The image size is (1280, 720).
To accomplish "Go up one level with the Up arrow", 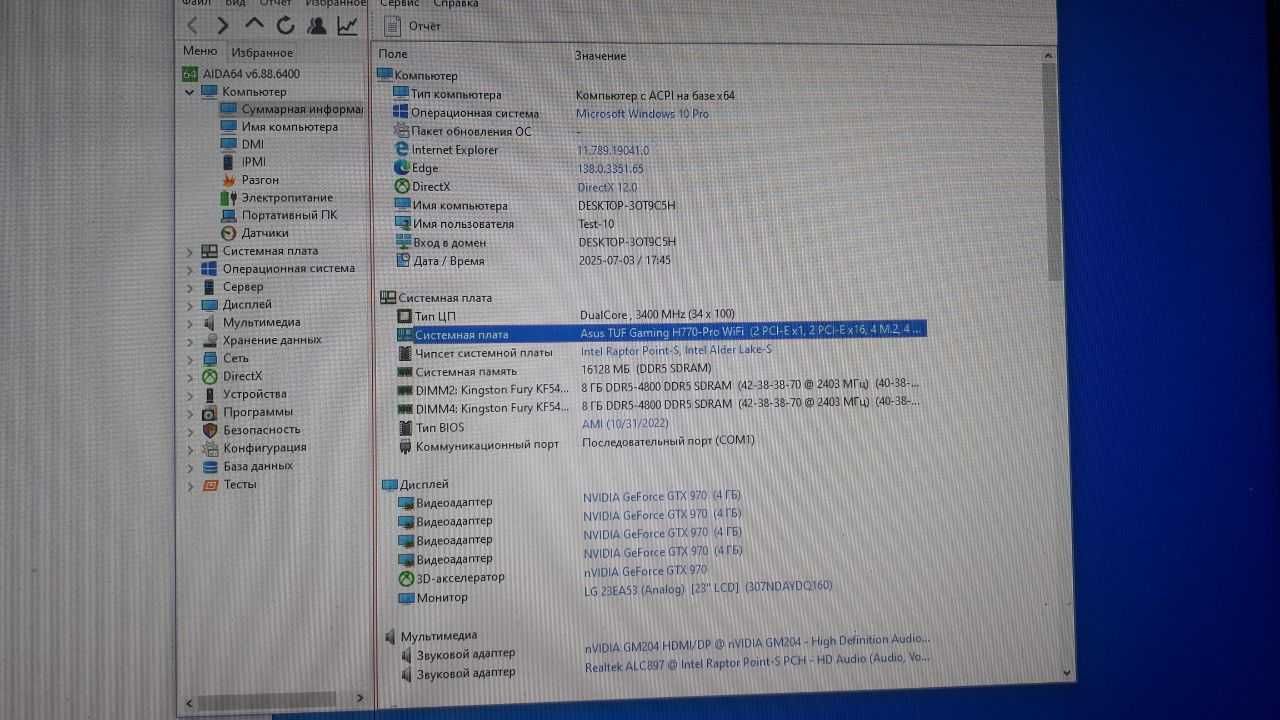I will [254, 25].
